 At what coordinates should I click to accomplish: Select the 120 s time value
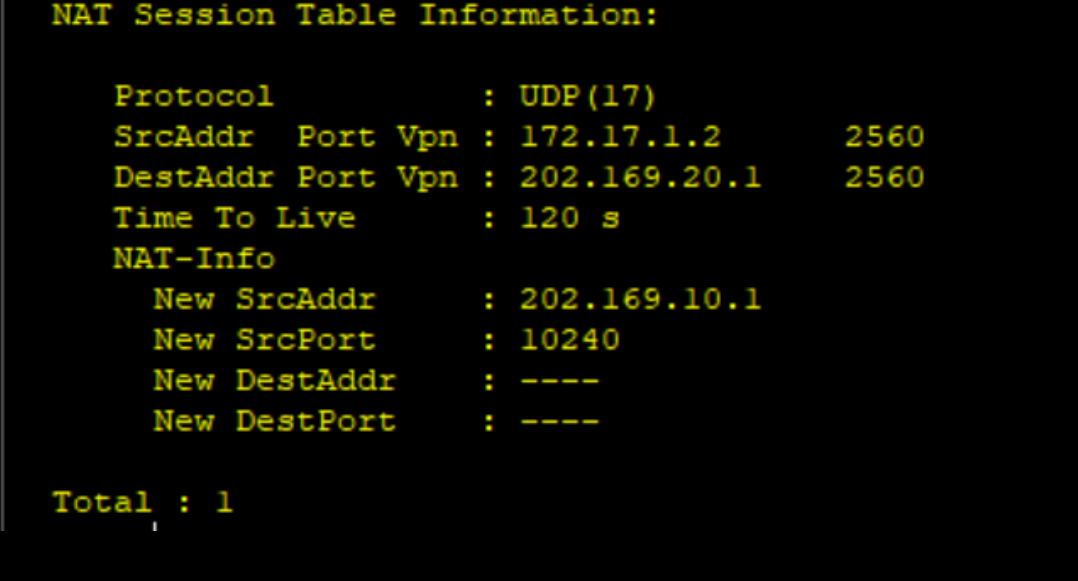(569, 218)
